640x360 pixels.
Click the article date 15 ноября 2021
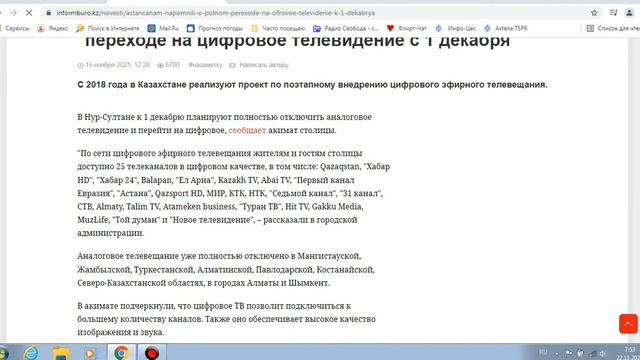coord(114,65)
